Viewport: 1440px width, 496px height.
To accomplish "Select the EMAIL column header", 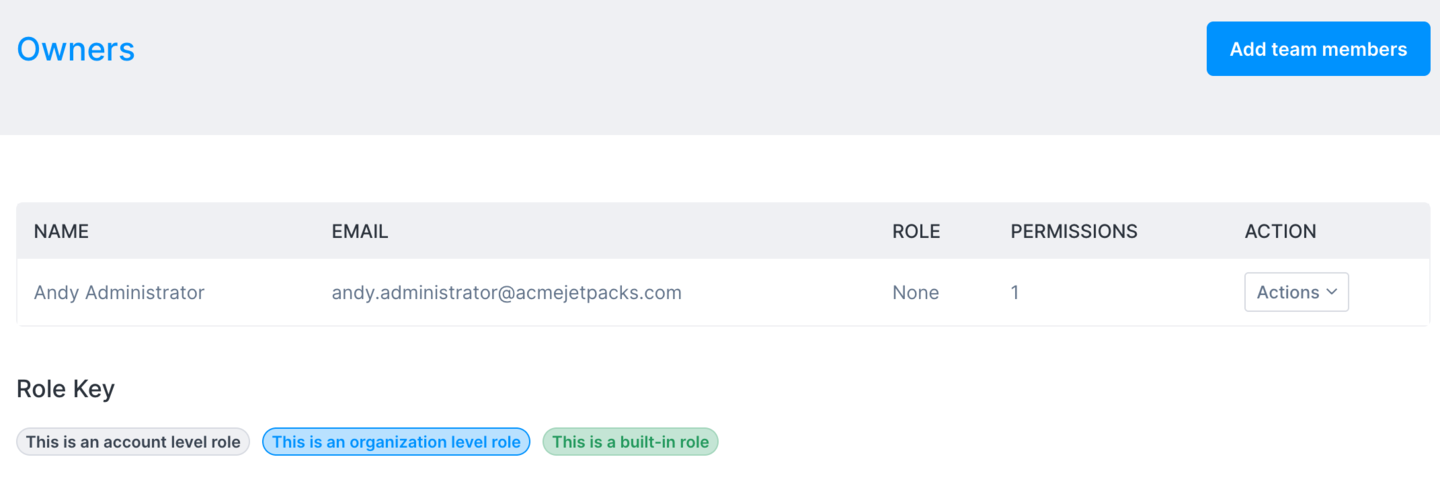I will pos(360,231).
